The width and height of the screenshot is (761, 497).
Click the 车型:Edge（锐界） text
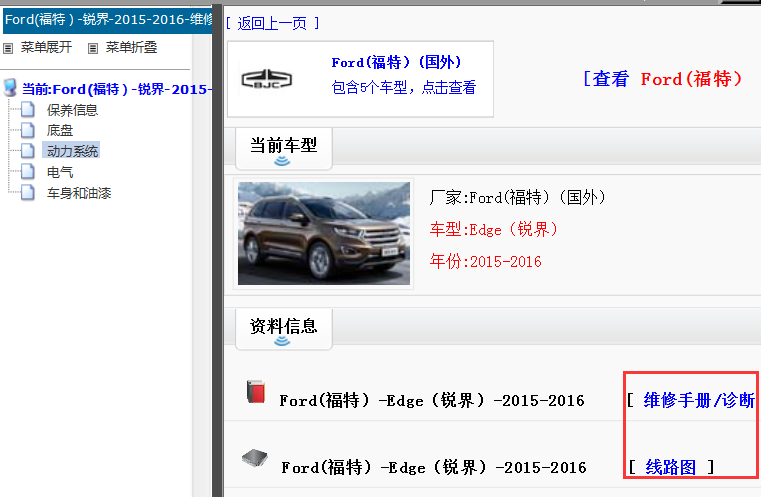pos(494,229)
